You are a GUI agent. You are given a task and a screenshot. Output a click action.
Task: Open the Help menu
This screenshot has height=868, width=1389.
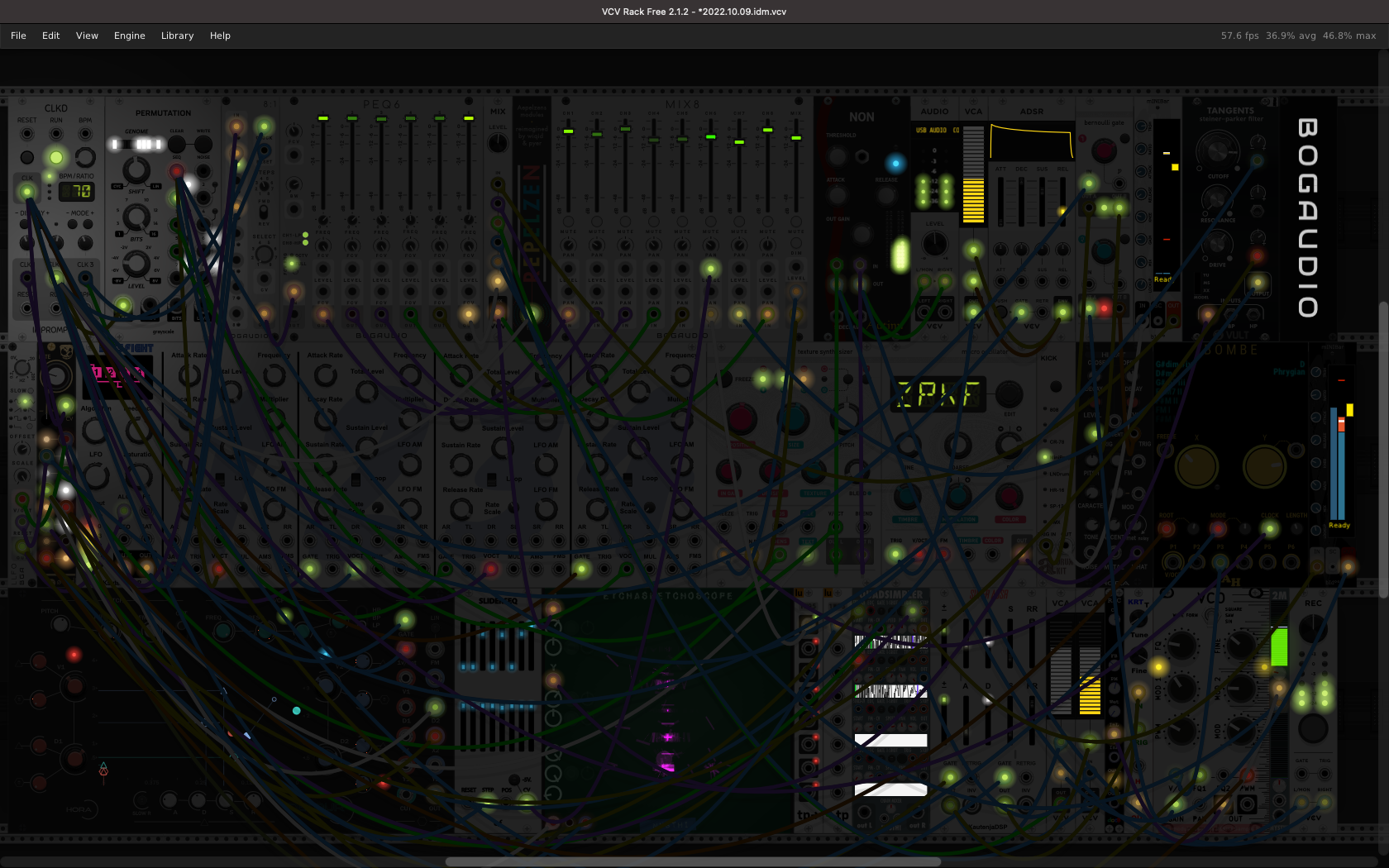point(220,36)
